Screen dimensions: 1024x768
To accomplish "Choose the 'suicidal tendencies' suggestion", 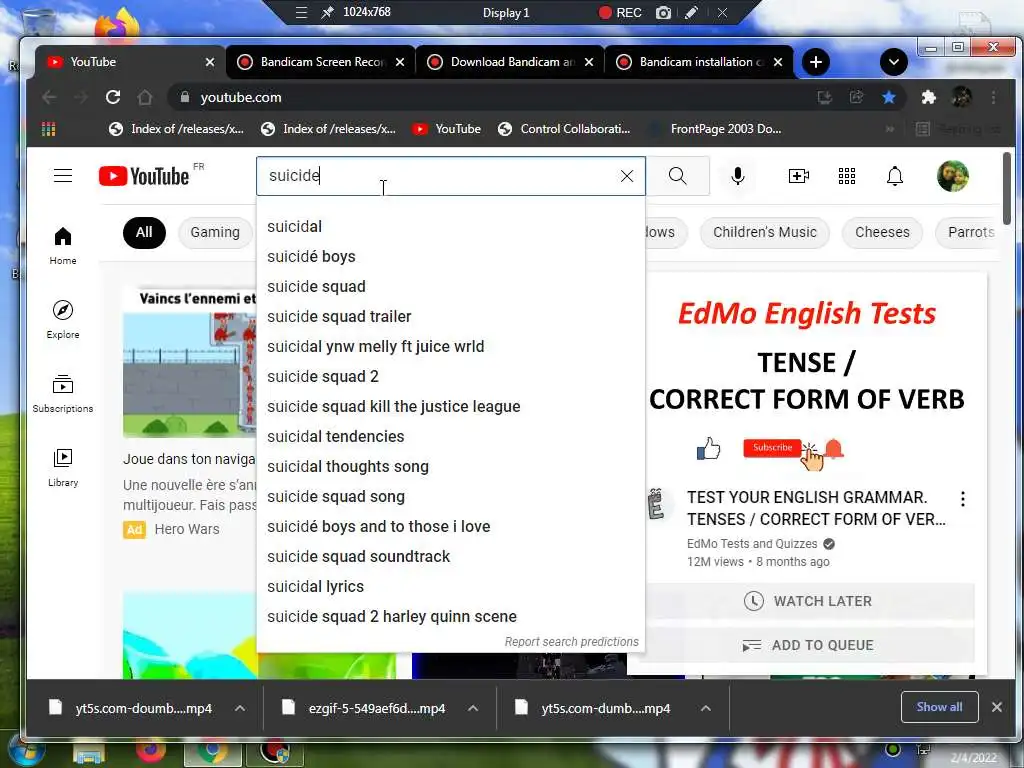I will 451,436.
